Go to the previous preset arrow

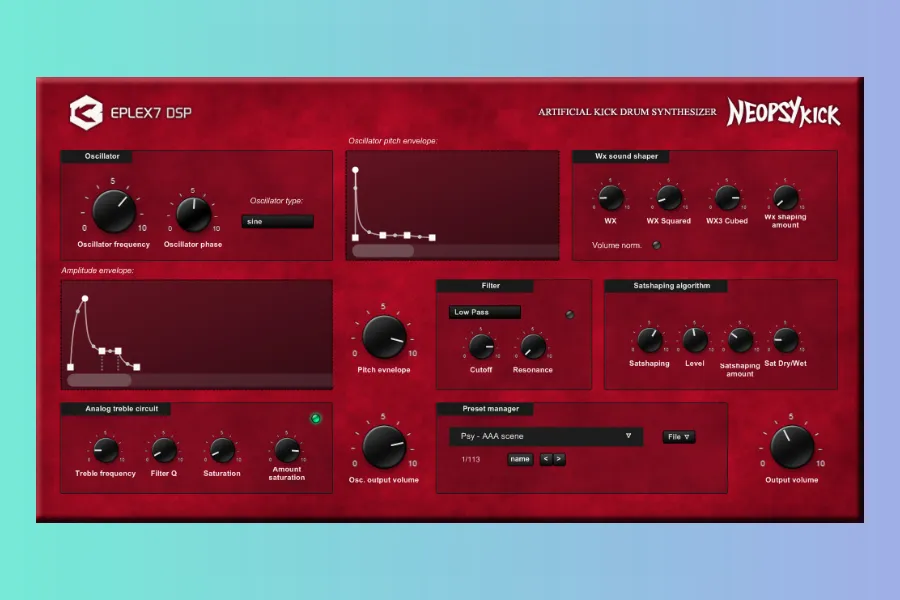tap(546, 459)
